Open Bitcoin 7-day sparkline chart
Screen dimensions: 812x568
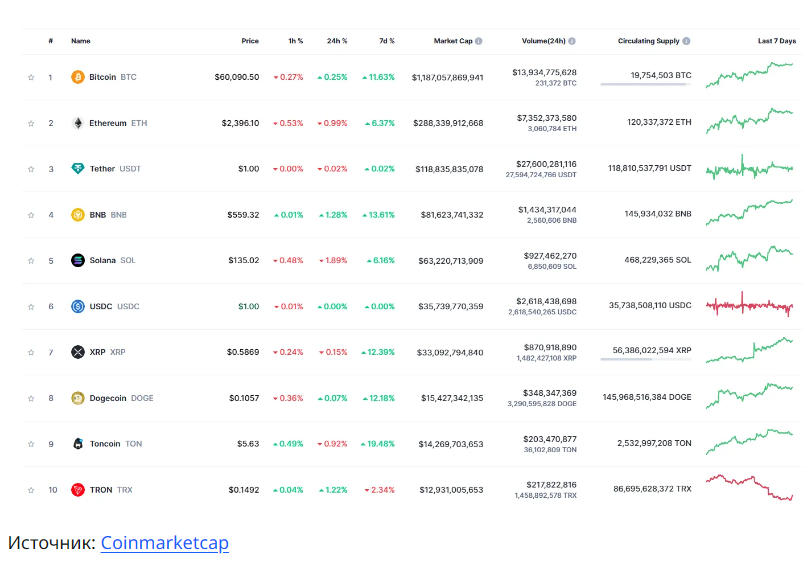tap(749, 75)
